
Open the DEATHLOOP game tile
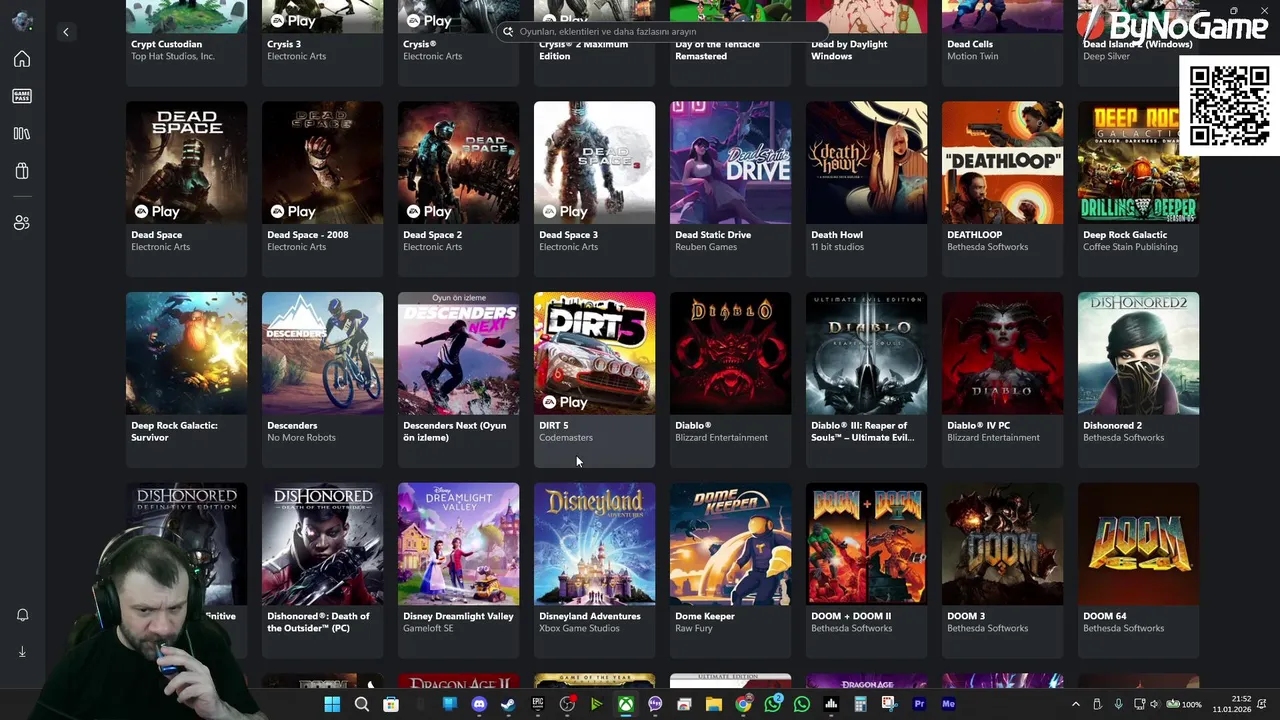(x=1002, y=188)
